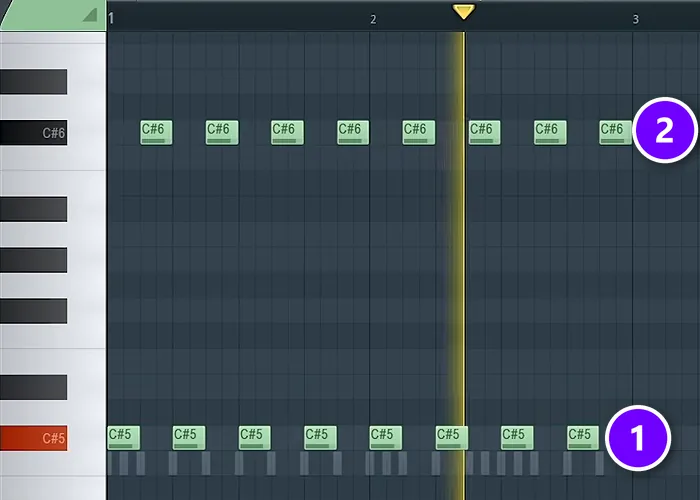
Task: Select the C#5 note starting at bar 1
Action: [x=124, y=438]
